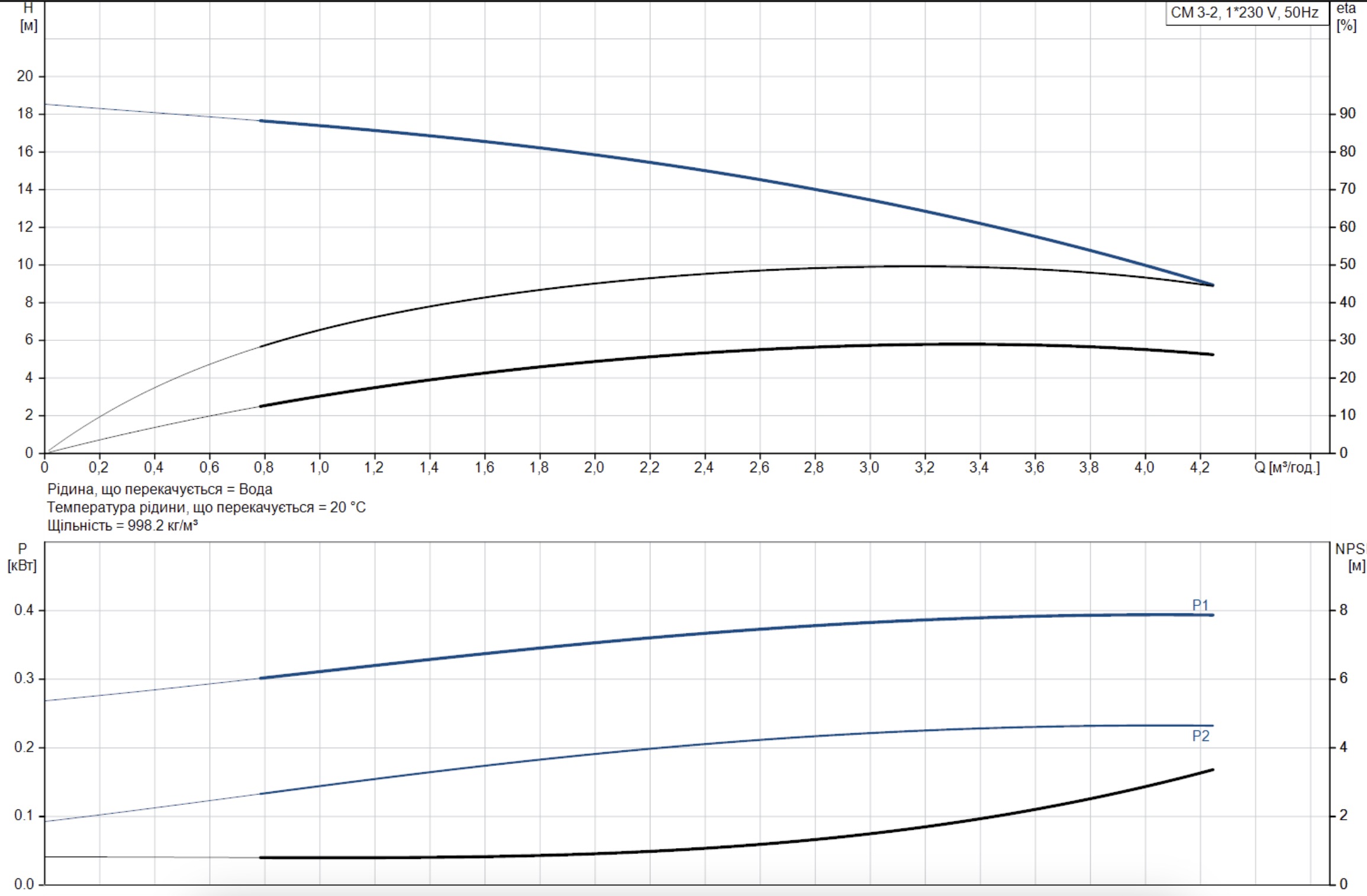The width and height of the screenshot is (1367, 896).
Task: Click the 'Щільність = 998.2 кг/м³' text
Action: click(x=122, y=526)
